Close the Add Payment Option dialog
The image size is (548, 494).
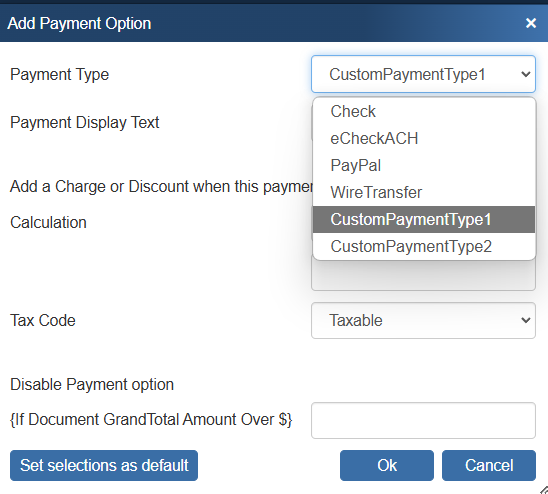coord(531,23)
